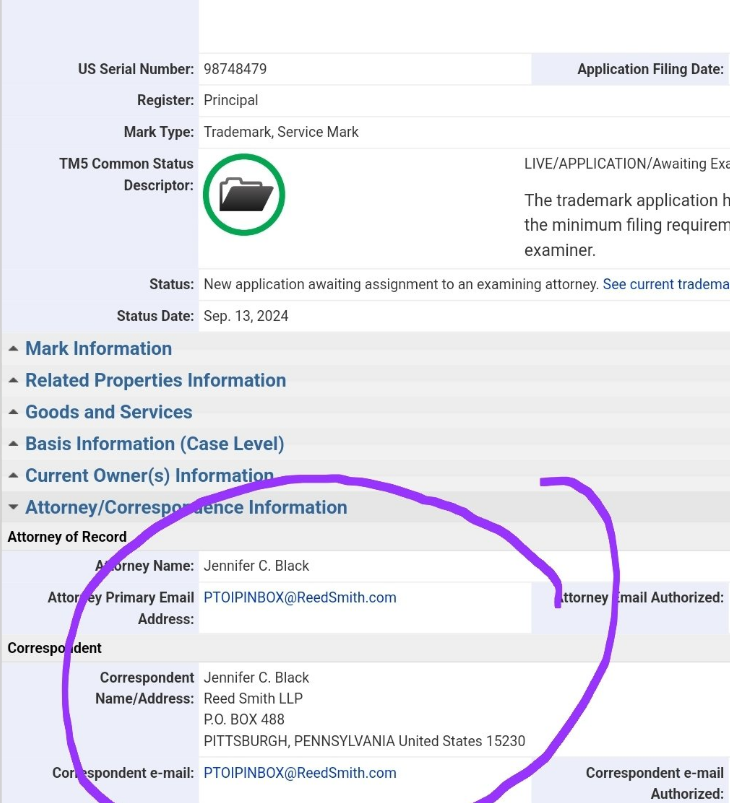This screenshot has width=730, height=803.
Task: Click the arrow icon beside Related Properties Information
Action: [13, 381]
